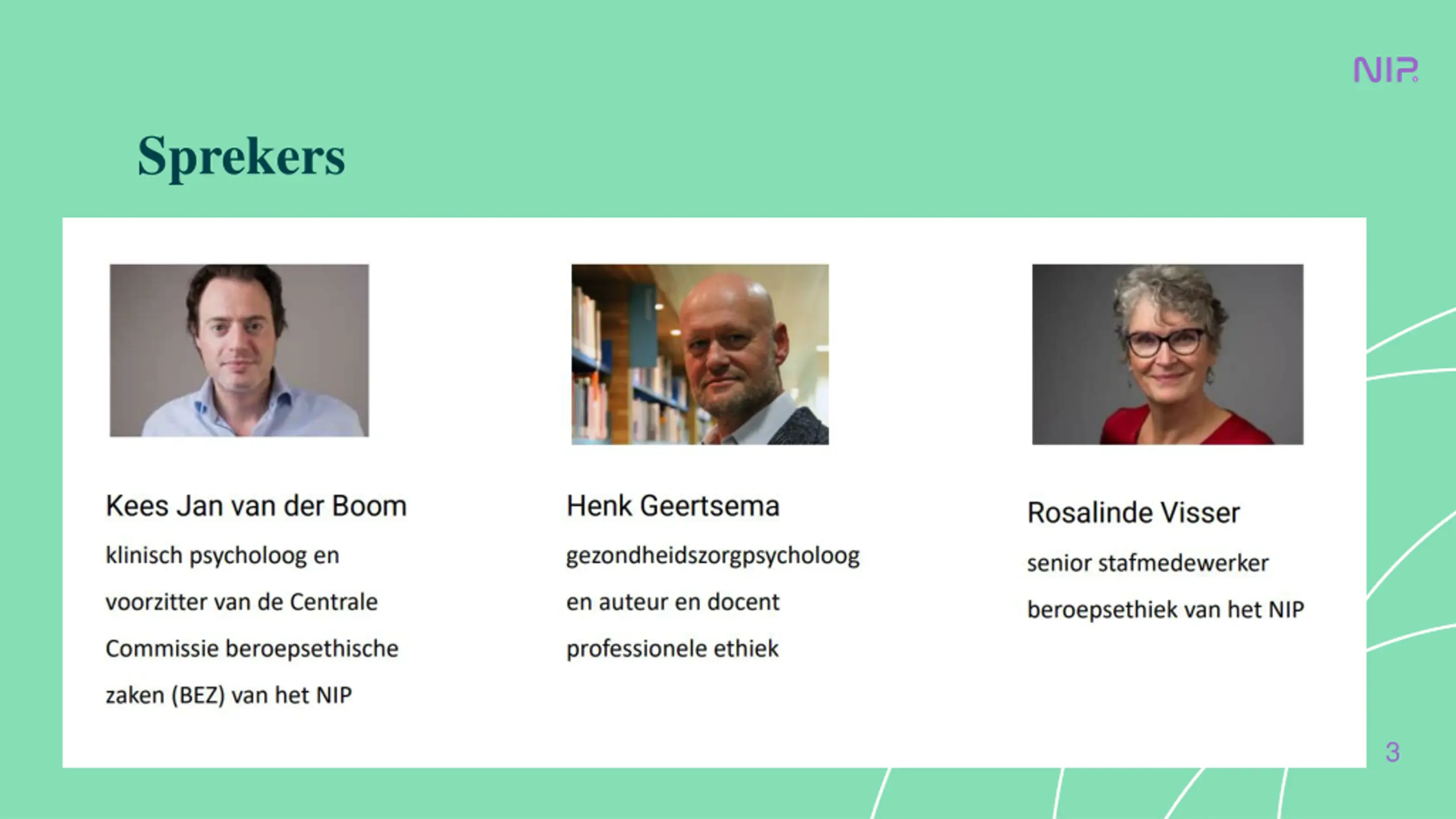
Task: Click the line 'beroepsethiek van het NIP'
Action: click(1165, 610)
